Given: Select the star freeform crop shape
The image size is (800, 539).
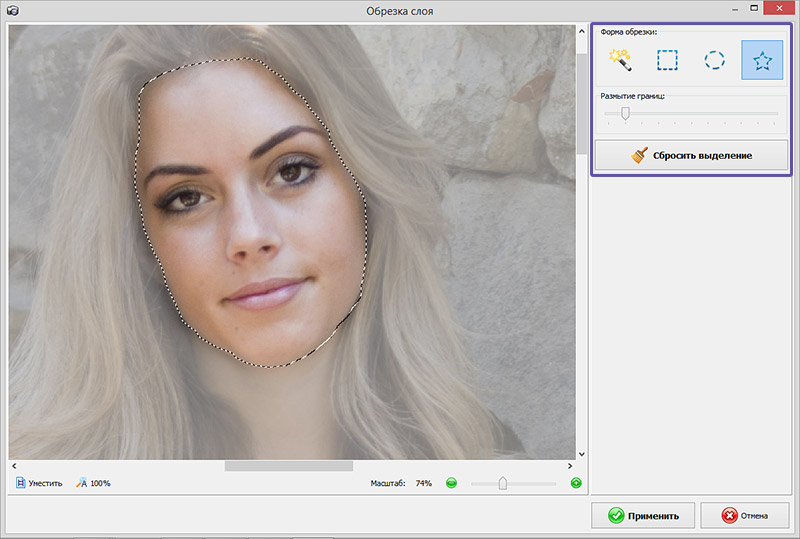Looking at the screenshot, I should pos(762,61).
